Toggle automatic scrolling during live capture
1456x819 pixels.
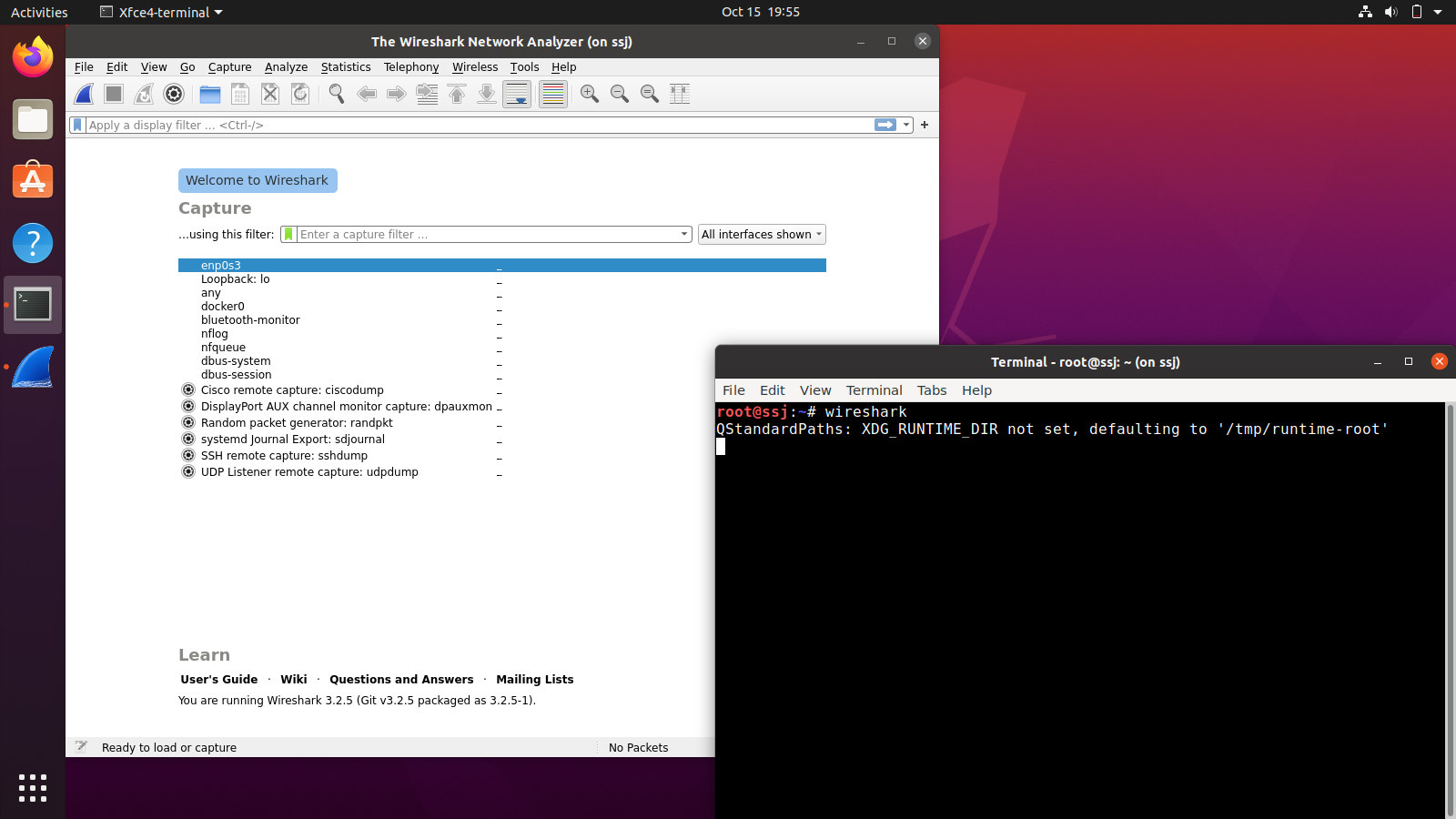tap(517, 94)
